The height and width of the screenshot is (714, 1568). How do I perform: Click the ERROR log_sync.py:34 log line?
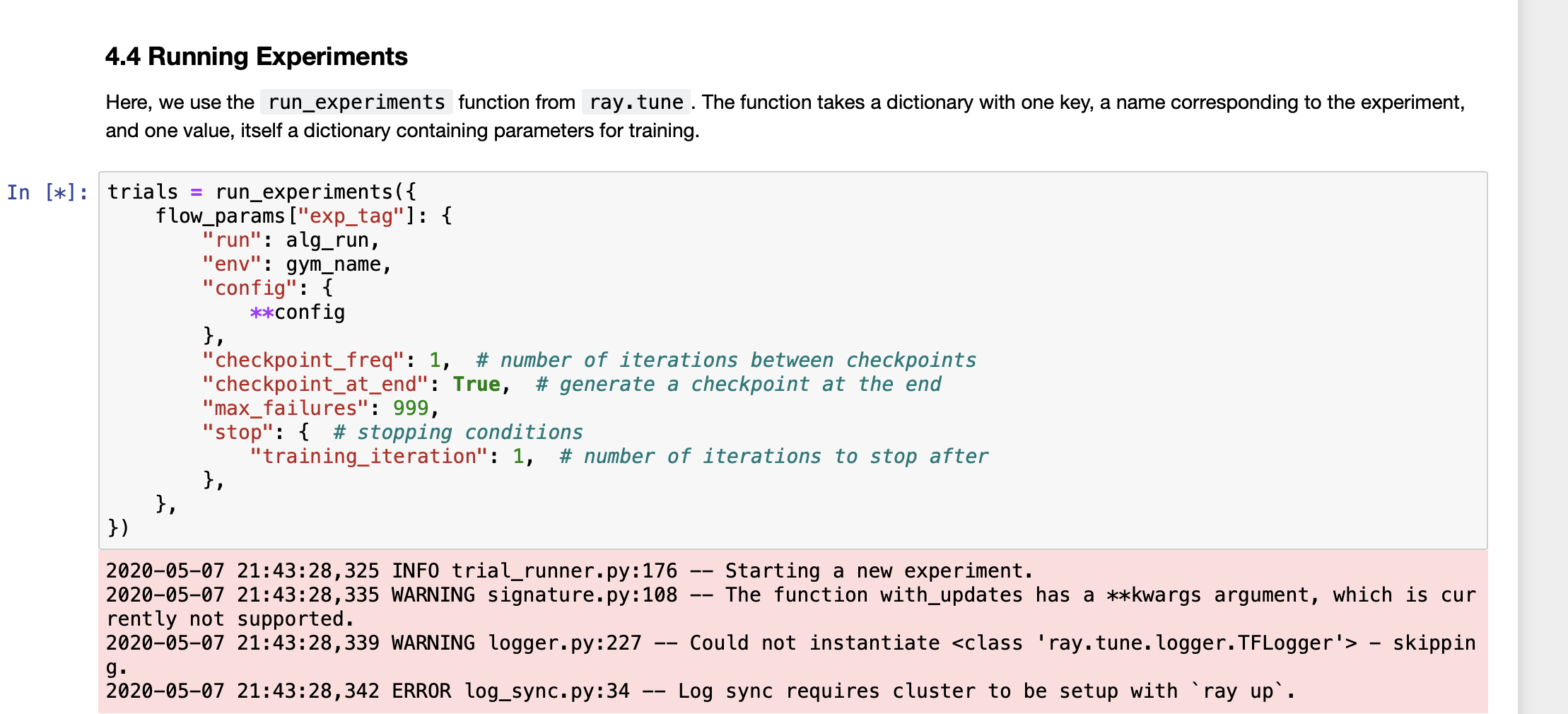tap(701, 691)
